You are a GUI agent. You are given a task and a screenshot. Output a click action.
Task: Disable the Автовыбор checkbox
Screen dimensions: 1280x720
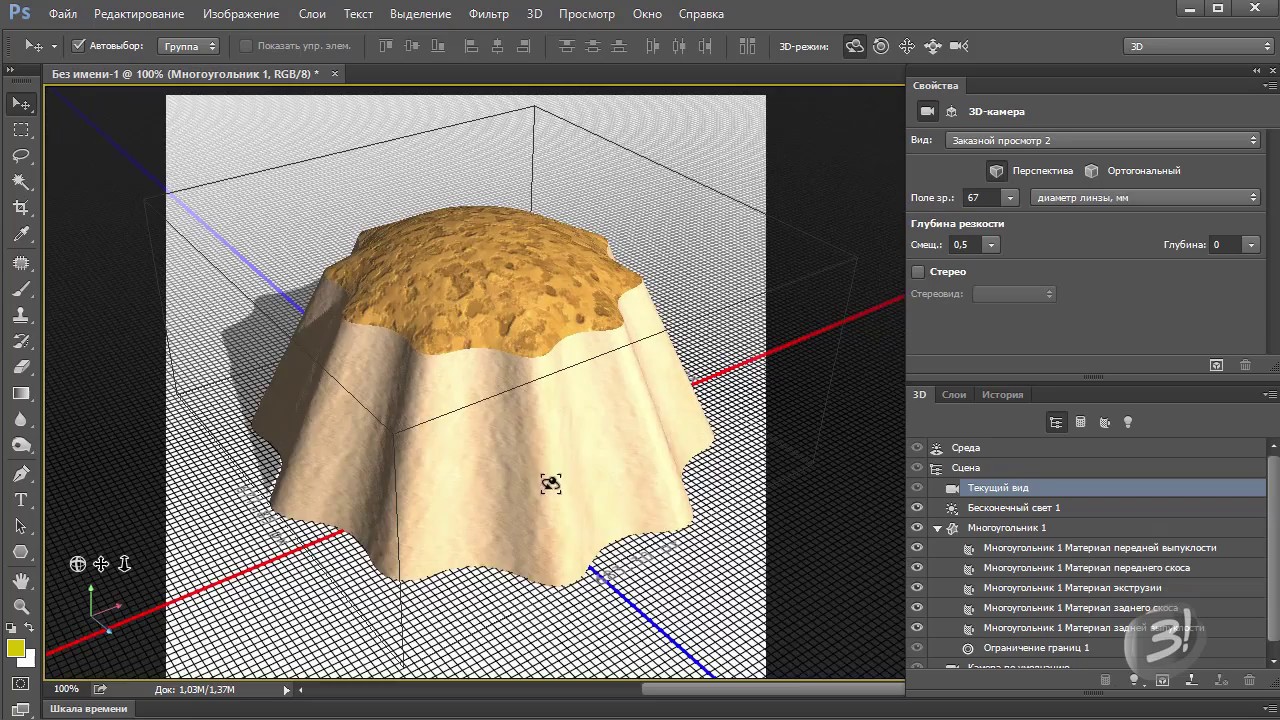[x=79, y=46]
